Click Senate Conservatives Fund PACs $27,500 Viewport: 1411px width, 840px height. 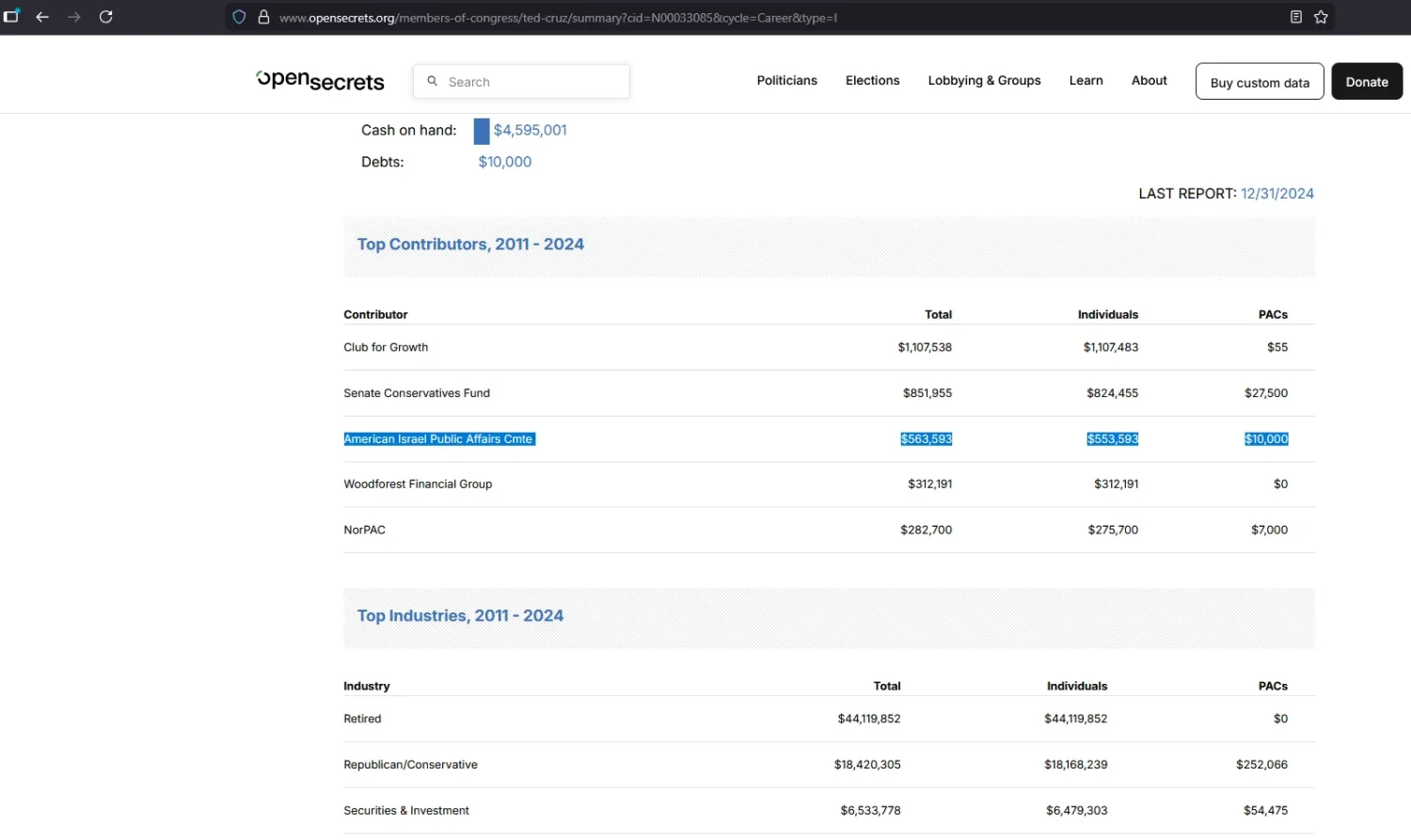1266,393
